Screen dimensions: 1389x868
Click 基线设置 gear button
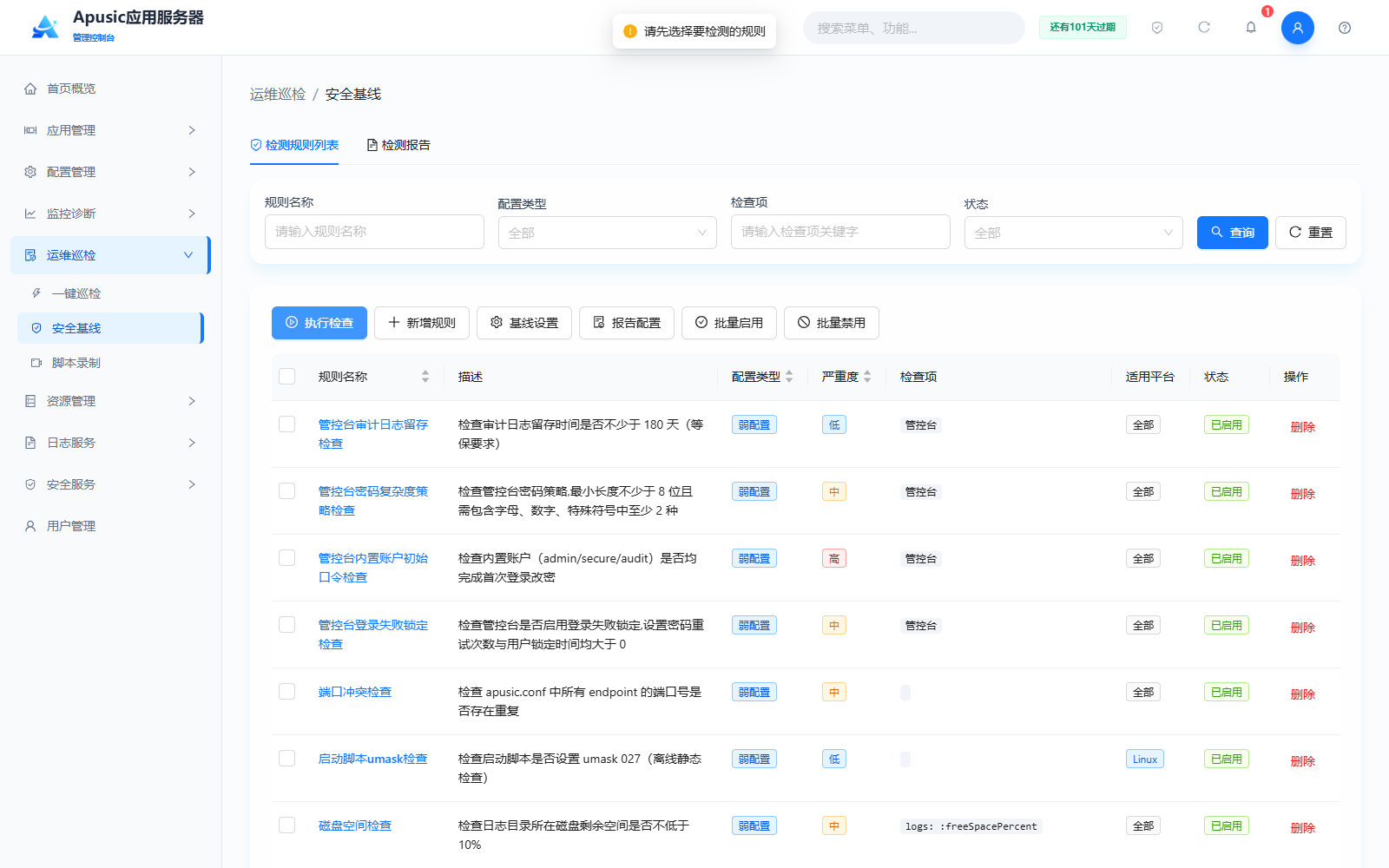[524, 323]
